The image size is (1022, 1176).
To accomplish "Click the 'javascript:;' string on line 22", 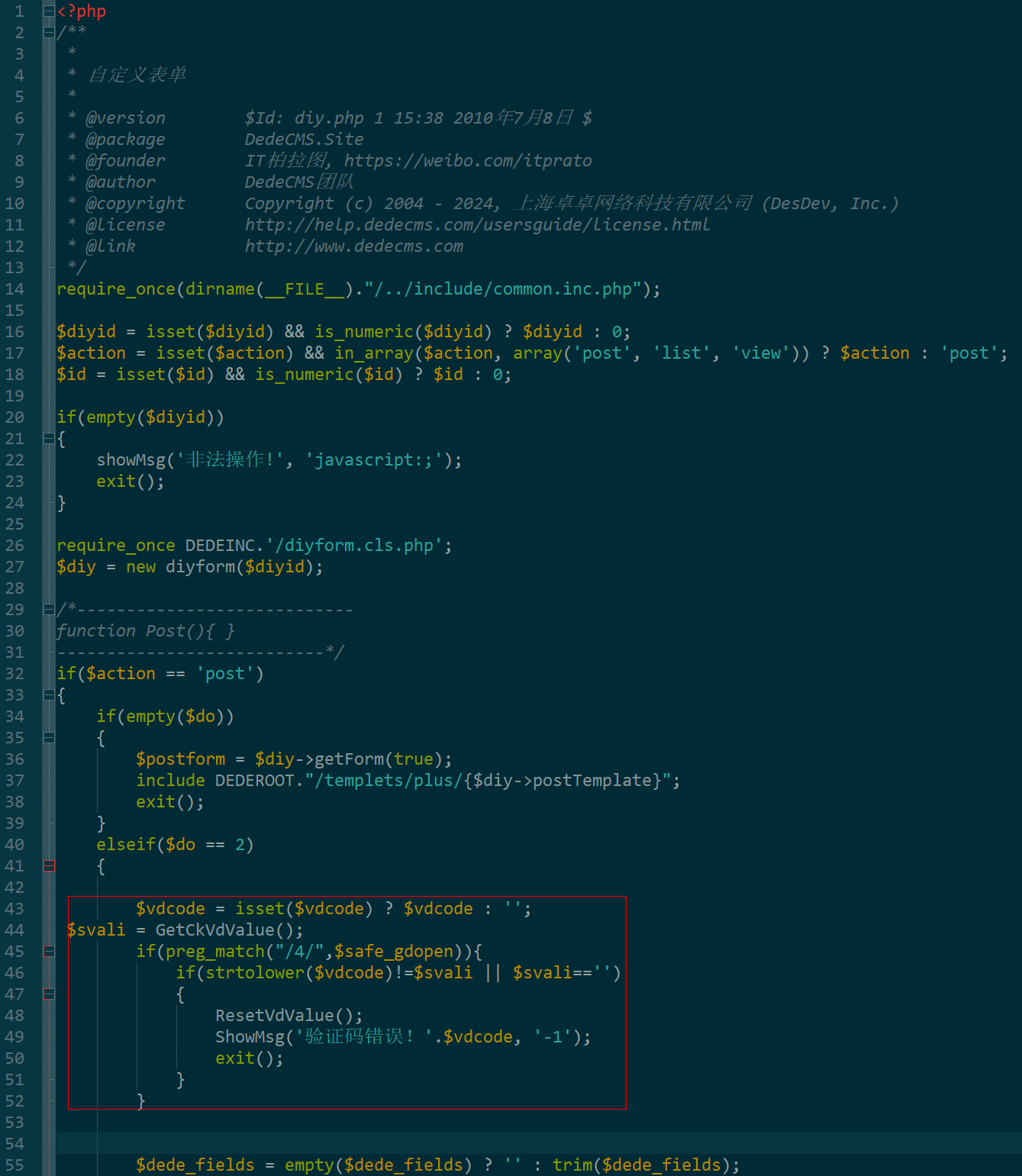I will coord(374,460).
